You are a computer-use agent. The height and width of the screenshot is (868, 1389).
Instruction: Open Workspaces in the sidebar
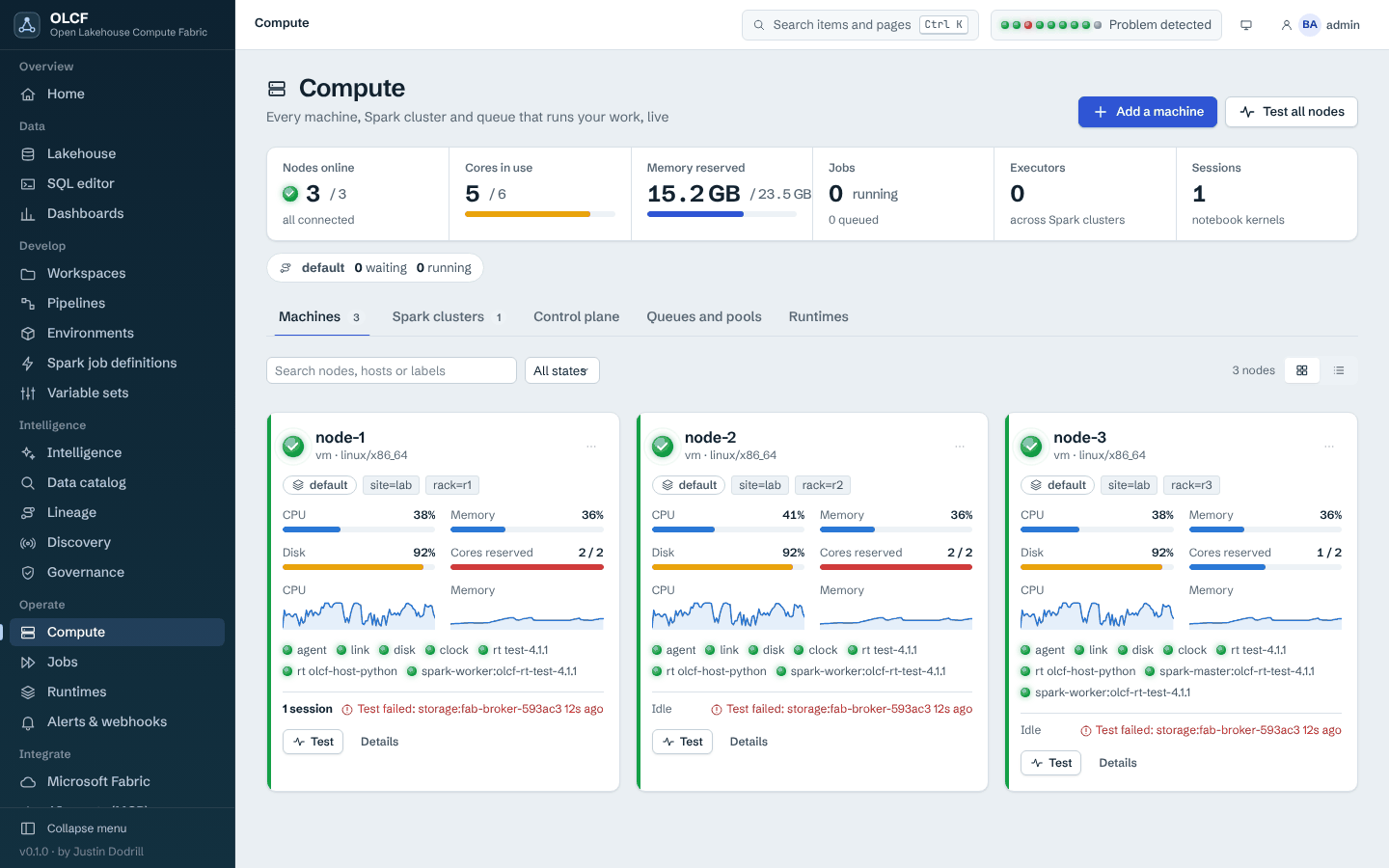(x=117, y=273)
